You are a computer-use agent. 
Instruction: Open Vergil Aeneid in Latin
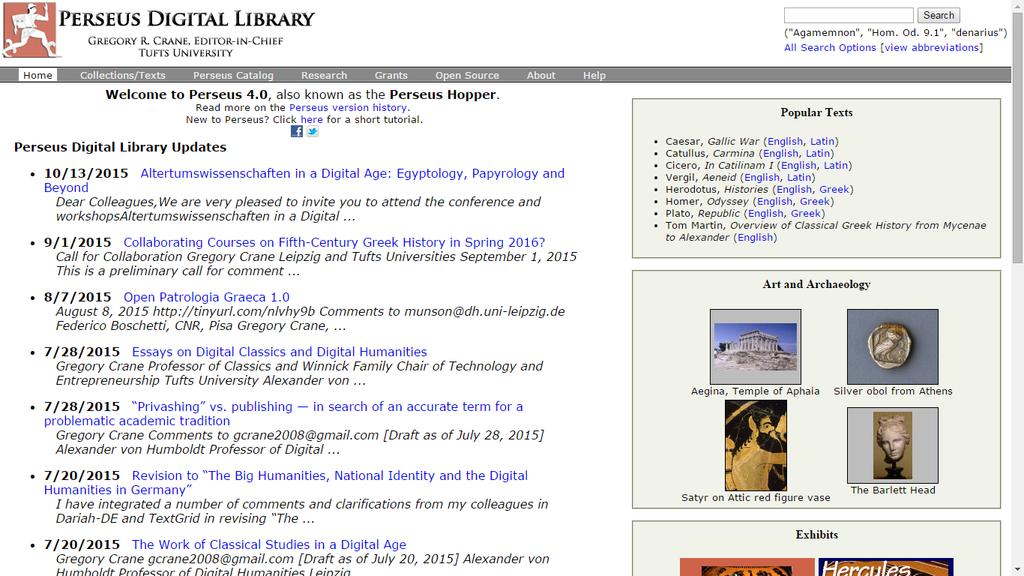(x=799, y=178)
